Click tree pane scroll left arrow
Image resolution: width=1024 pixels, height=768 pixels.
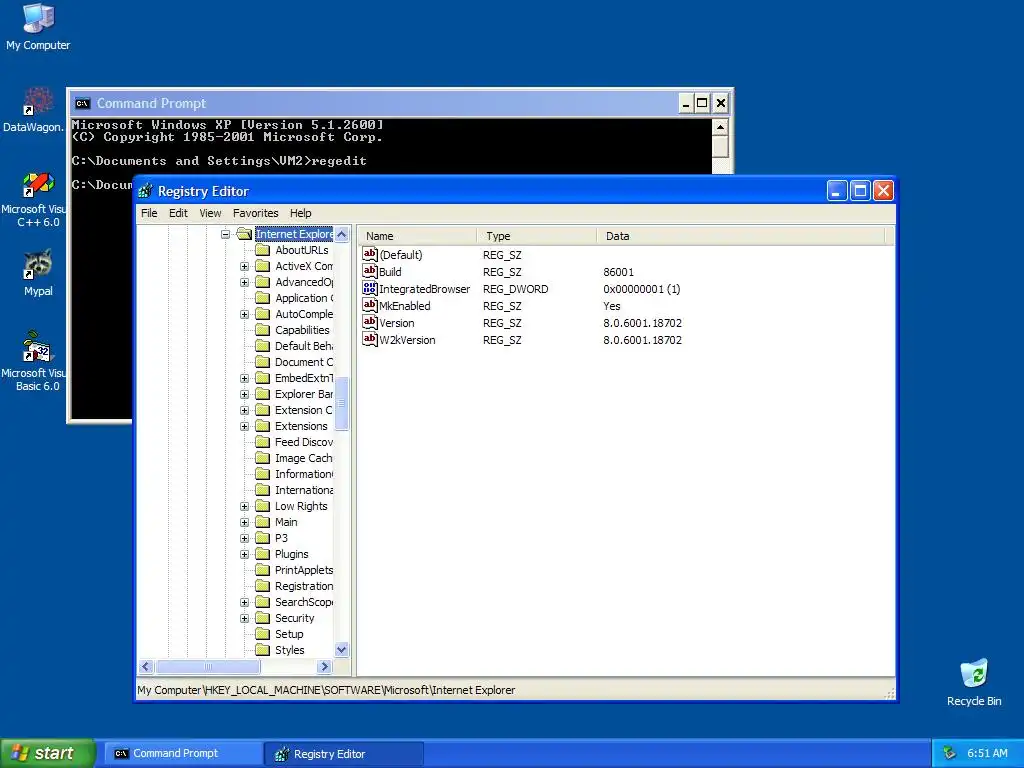click(146, 667)
